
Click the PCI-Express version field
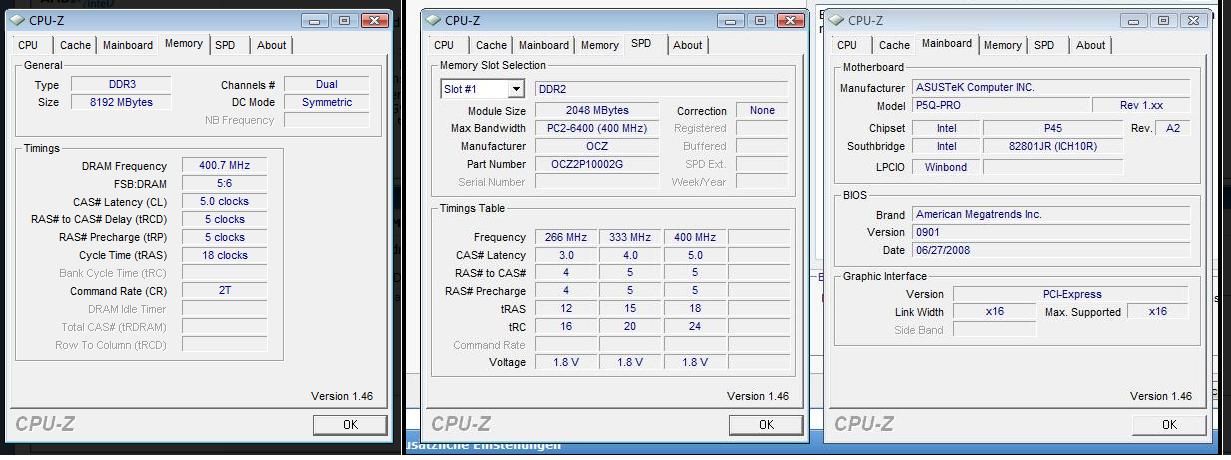(x=1071, y=294)
